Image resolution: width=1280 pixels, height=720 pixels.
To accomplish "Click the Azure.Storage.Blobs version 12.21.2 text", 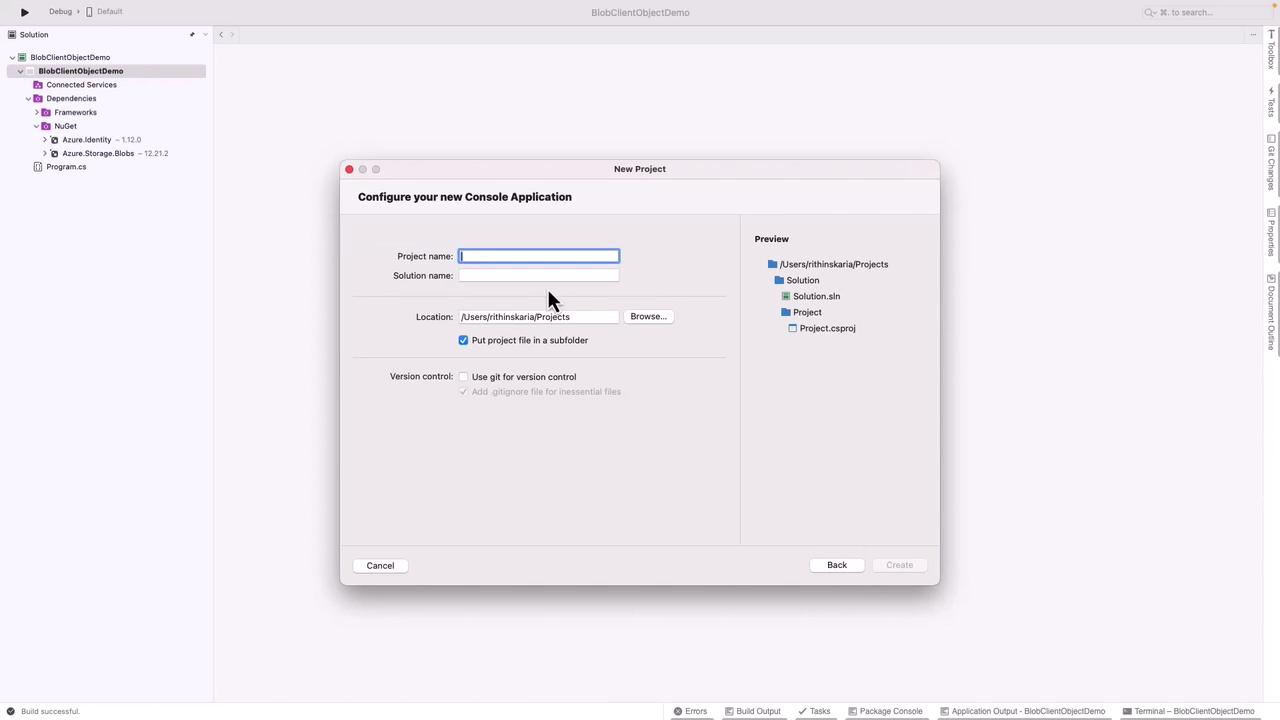I will [154, 154].
